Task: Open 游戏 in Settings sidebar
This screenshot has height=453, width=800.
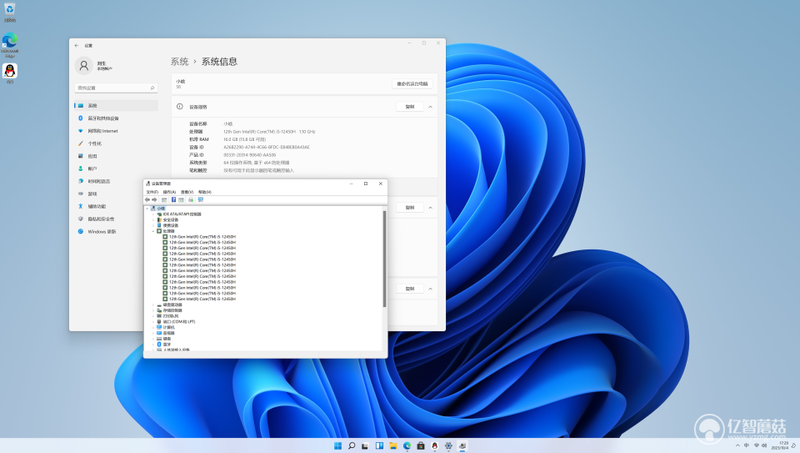Action: (116, 194)
